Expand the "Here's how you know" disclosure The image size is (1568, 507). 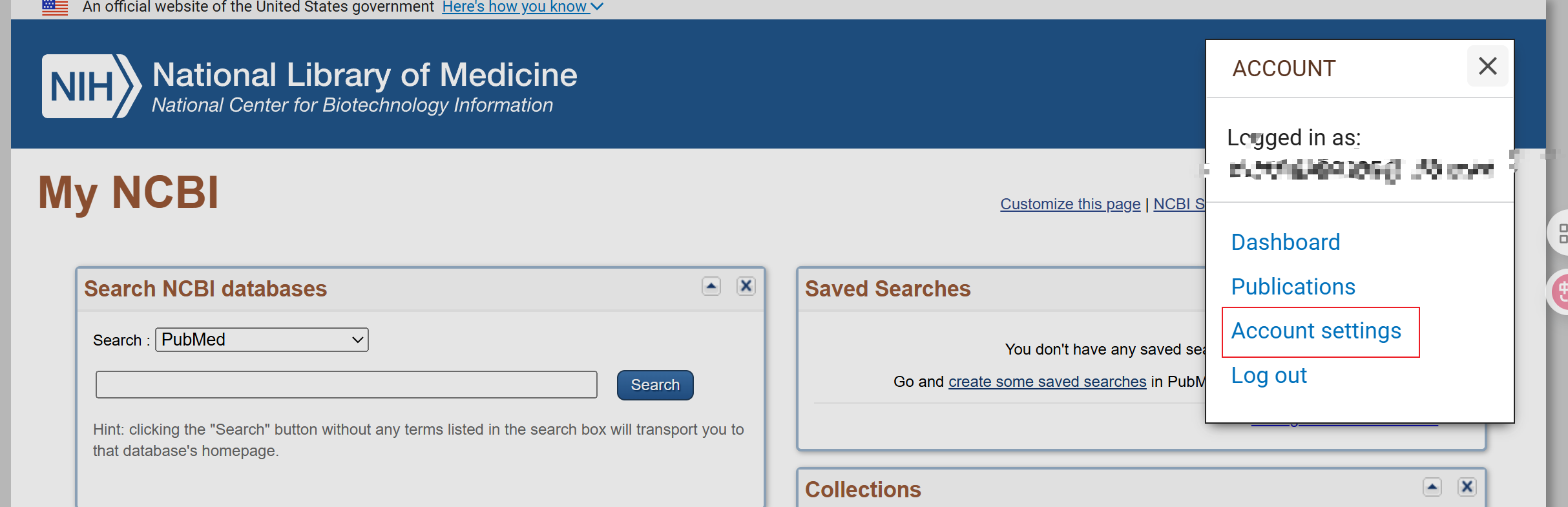(x=523, y=7)
